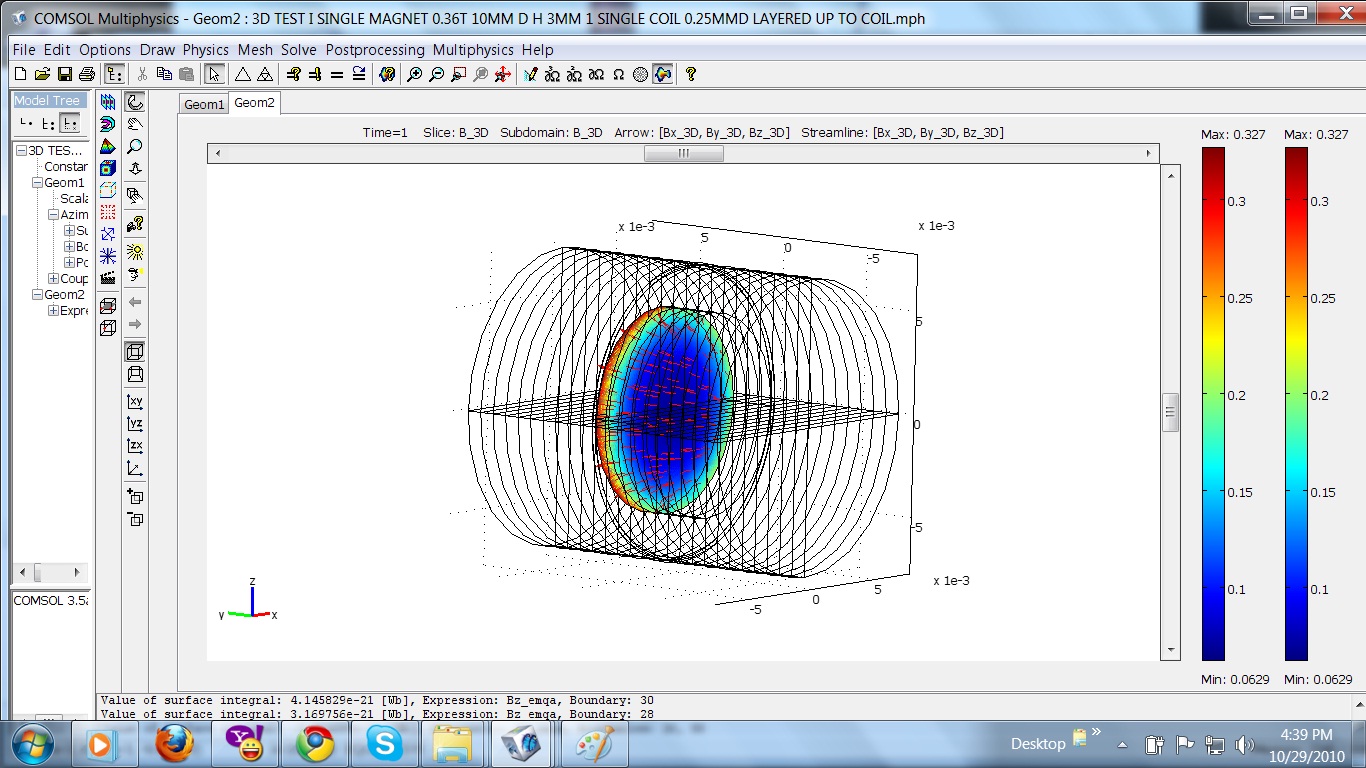Select the Solve equals-sign toolbar icon

click(x=337, y=74)
